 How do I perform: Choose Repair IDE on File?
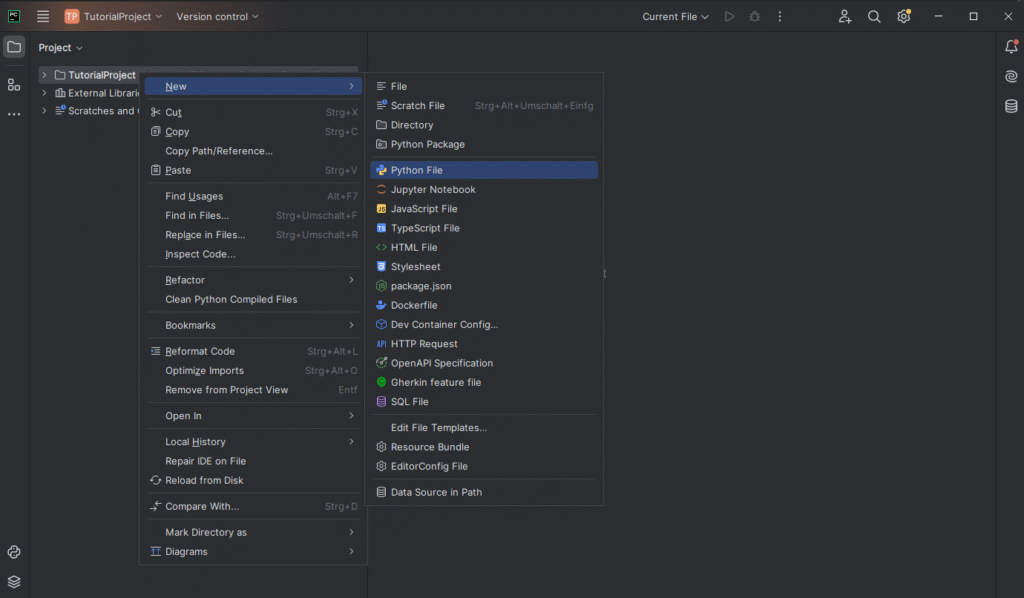(253, 461)
